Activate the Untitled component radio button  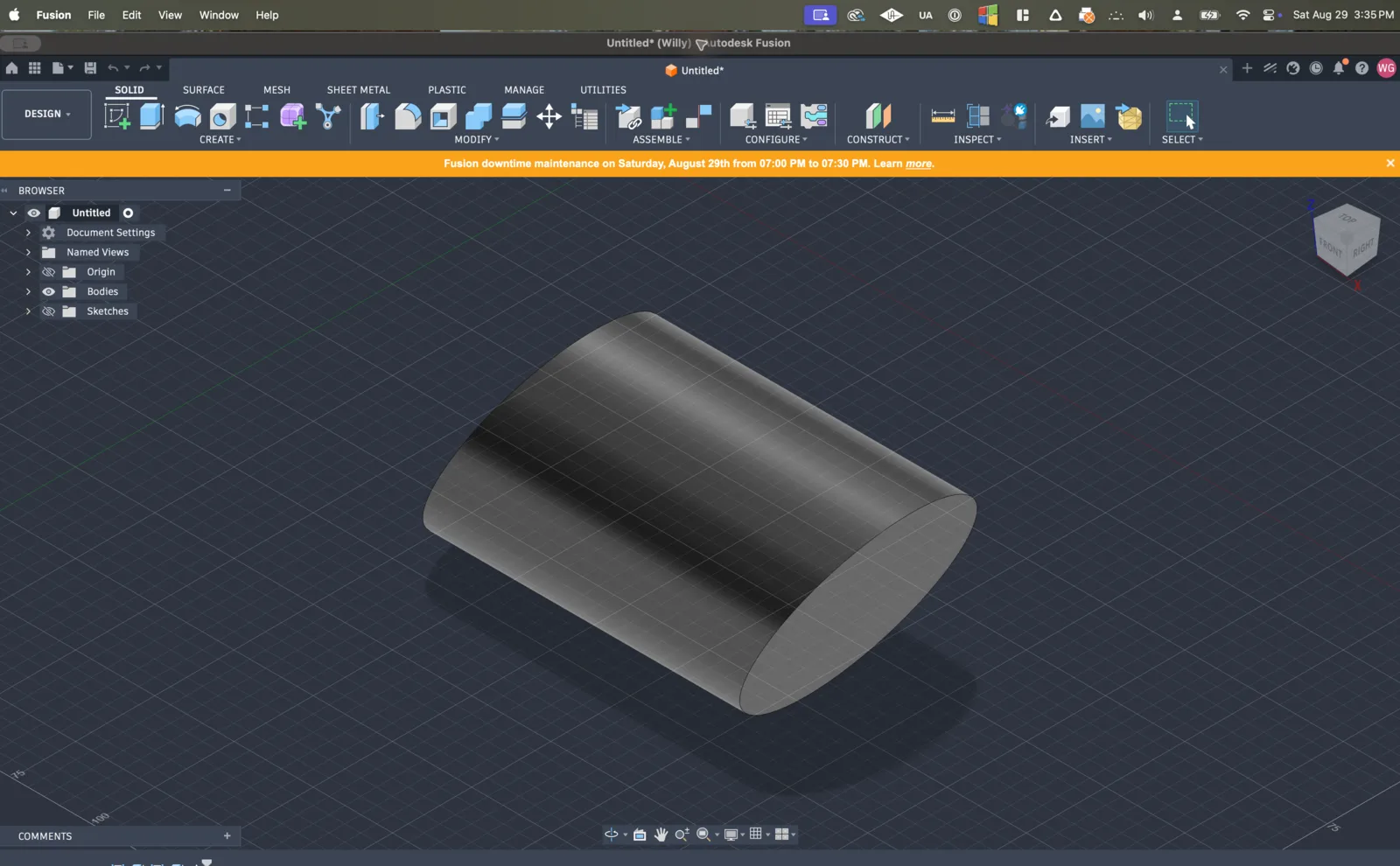coord(128,213)
